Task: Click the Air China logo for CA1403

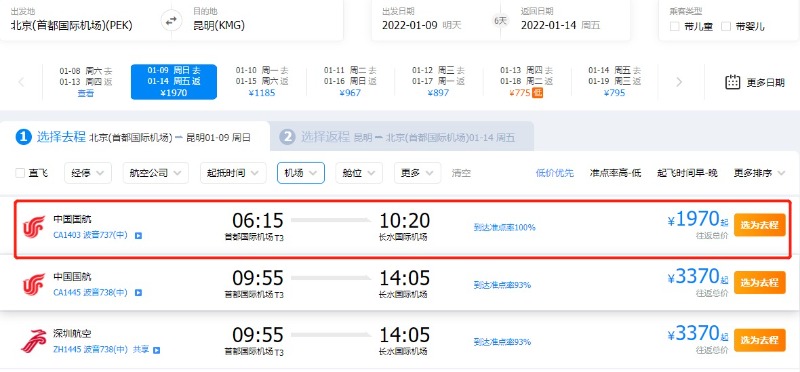Action: click(34, 227)
